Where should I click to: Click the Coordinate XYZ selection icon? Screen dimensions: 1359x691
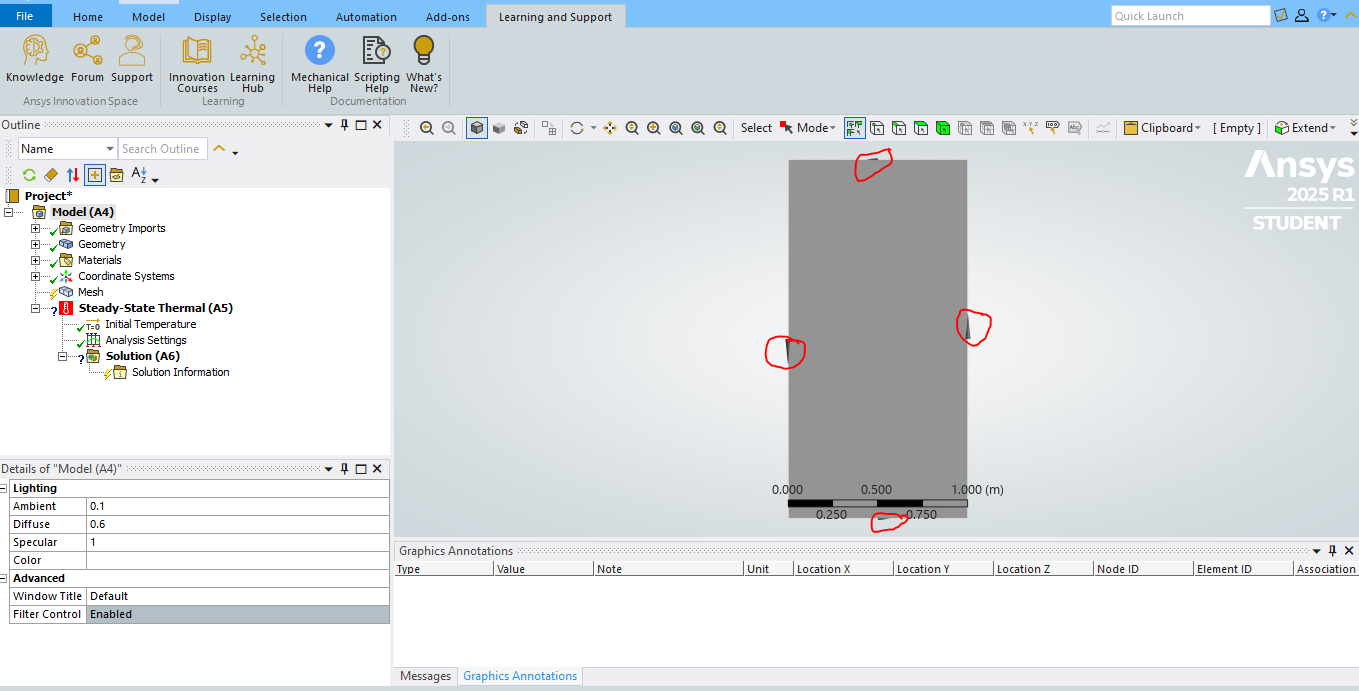click(1030, 128)
